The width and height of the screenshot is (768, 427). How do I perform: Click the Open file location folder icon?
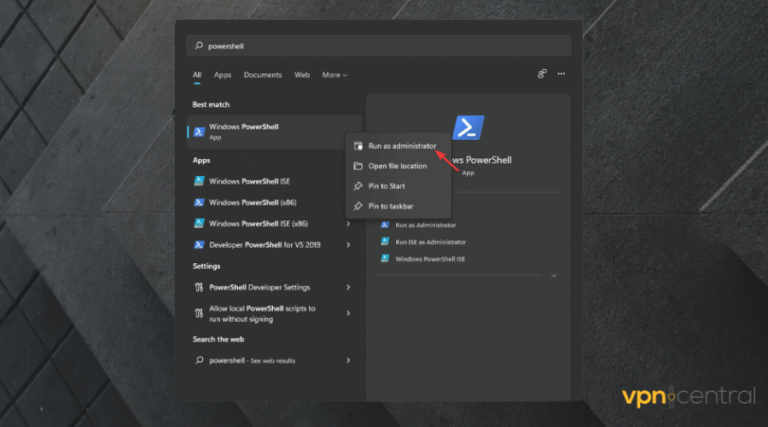[358, 166]
